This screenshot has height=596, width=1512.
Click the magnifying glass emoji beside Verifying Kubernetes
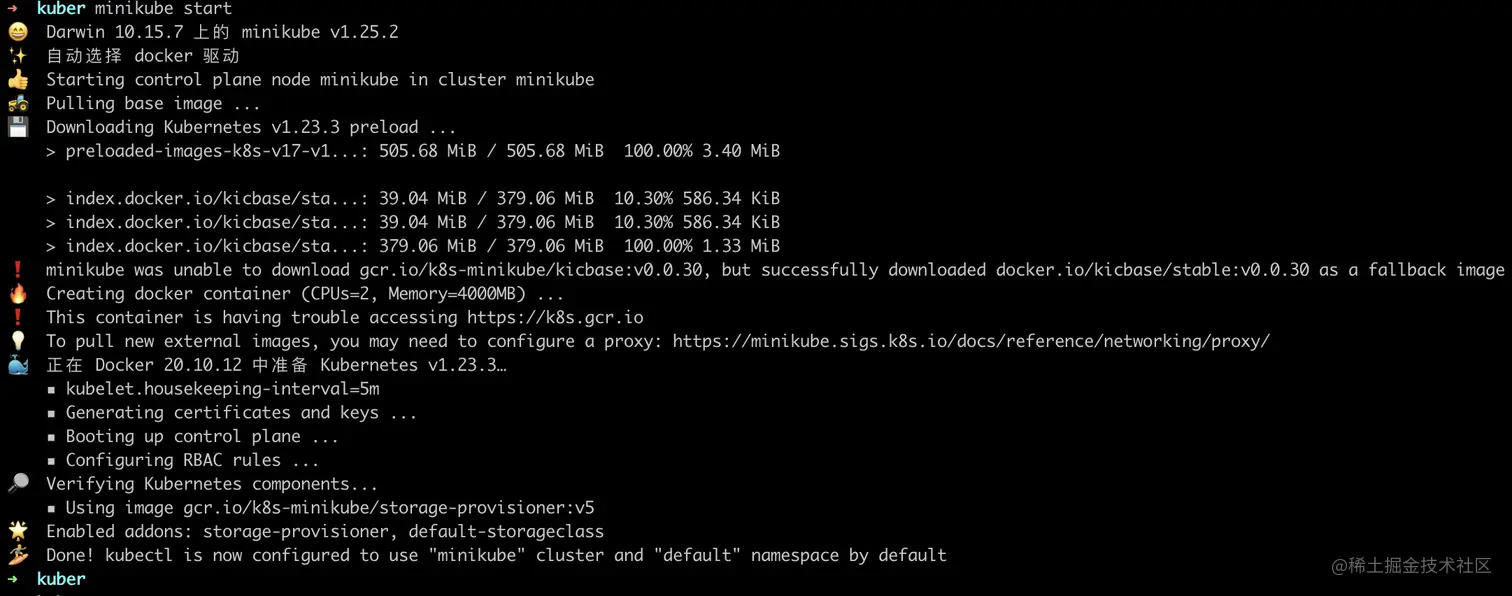click(17, 484)
